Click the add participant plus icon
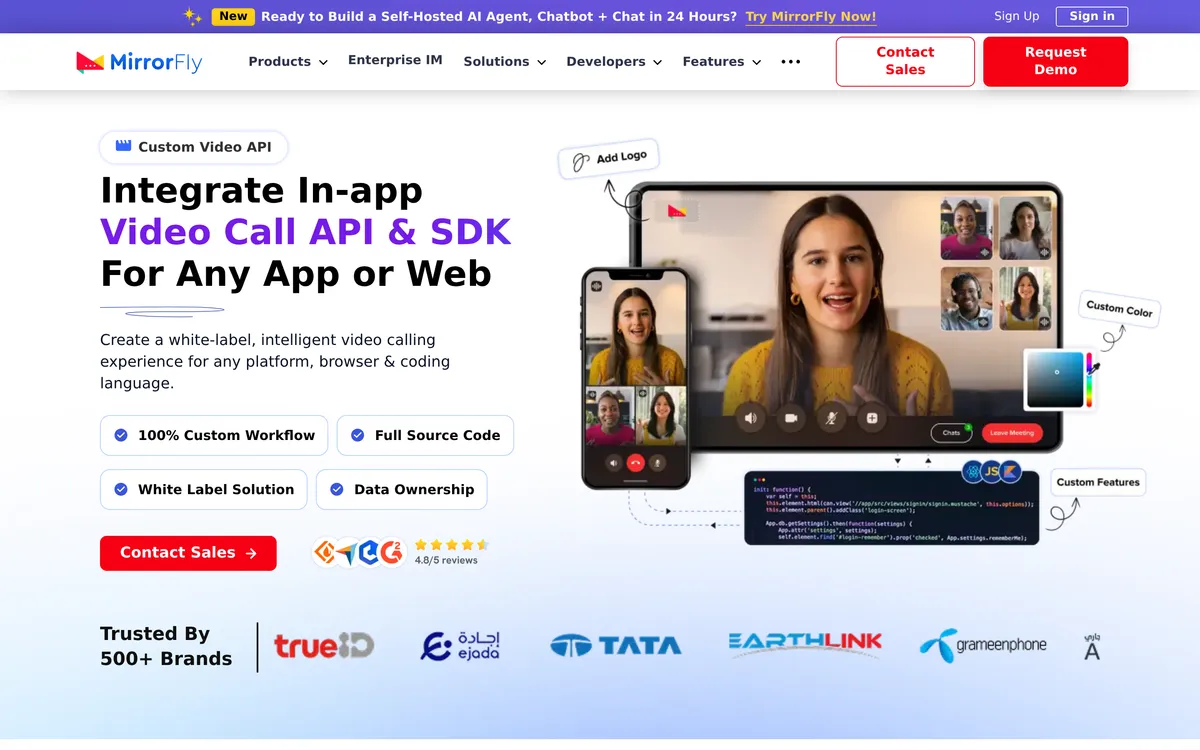Viewport: 1200px width, 750px height. [872, 418]
